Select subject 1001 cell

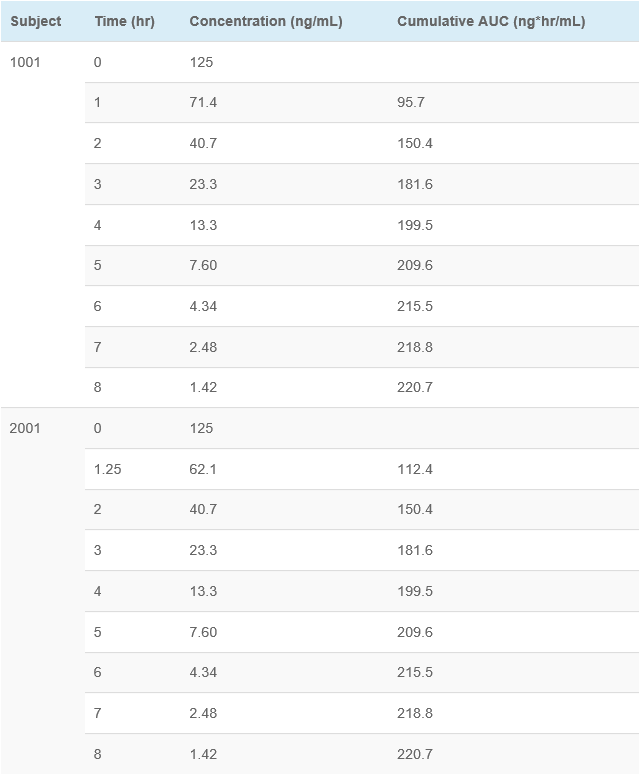(x=25, y=62)
